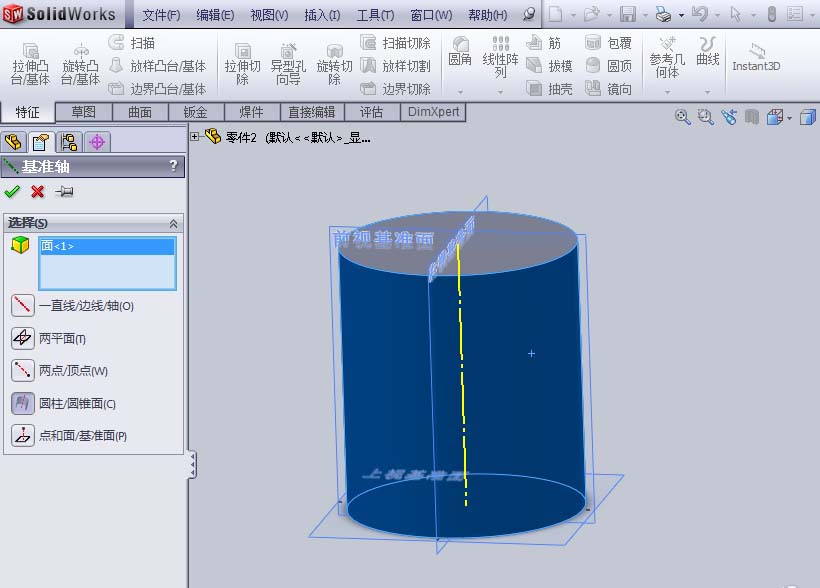Viewport: 820px width, 588px height.
Task: Click the Extruded Cut (拉伸切除) tool
Action: 242,64
